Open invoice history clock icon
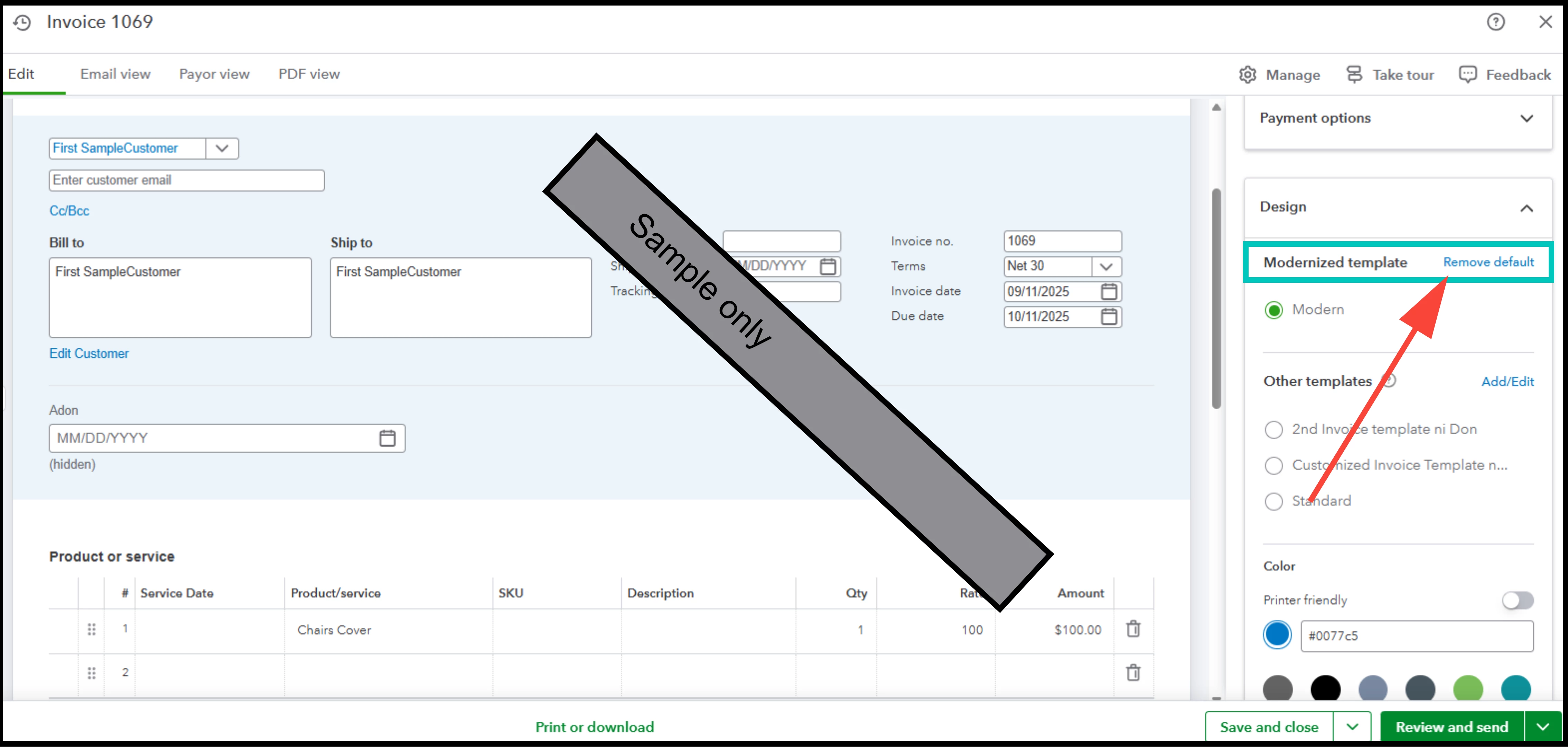The height and width of the screenshot is (748, 1568). (x=22, y=22)
